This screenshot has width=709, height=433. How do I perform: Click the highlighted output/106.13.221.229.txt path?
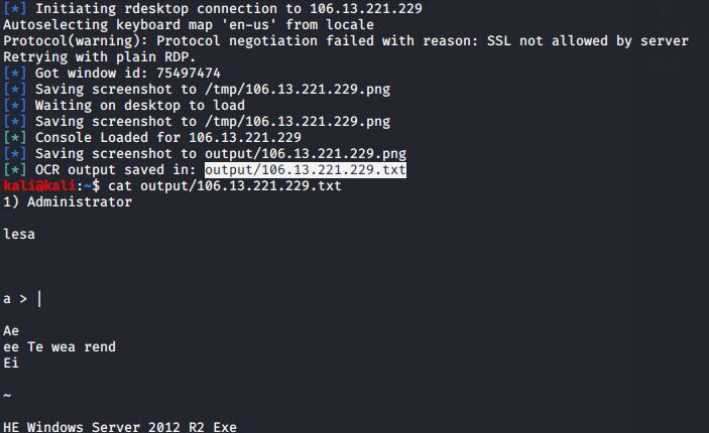pos(305,170)
